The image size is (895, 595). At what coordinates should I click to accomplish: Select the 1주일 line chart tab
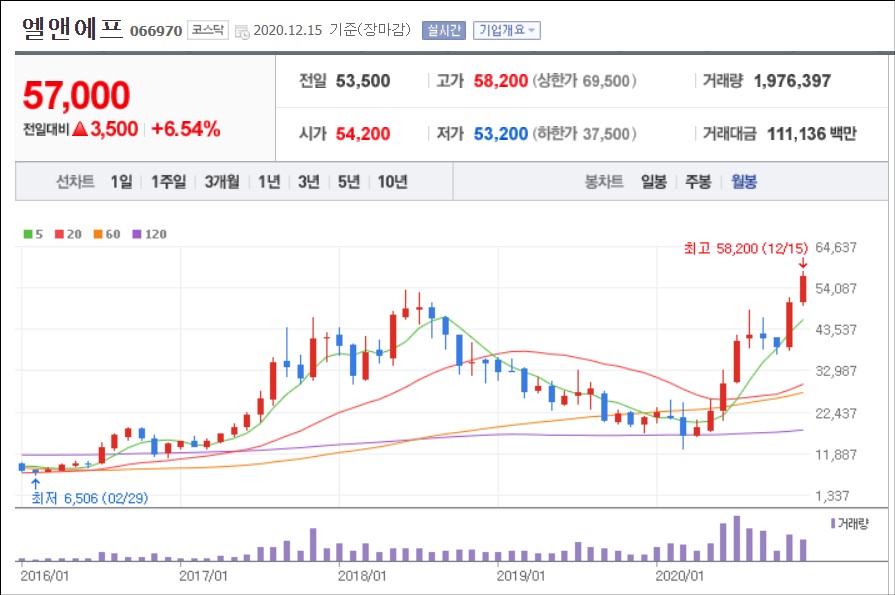pyautogui.click(x=168, y=182)
